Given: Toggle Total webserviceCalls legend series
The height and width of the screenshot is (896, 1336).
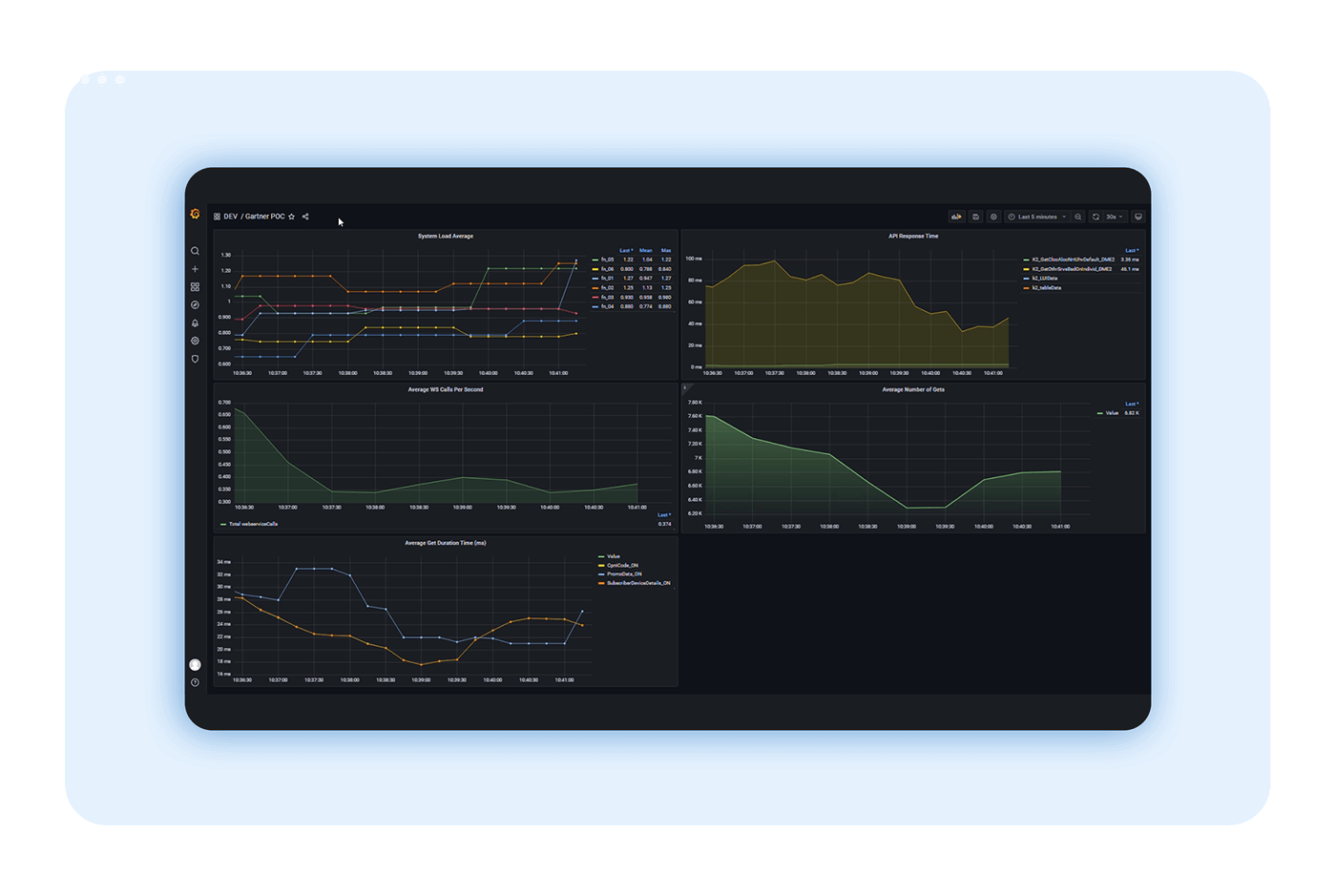Looking at the screenshot, I should point(253,524).
